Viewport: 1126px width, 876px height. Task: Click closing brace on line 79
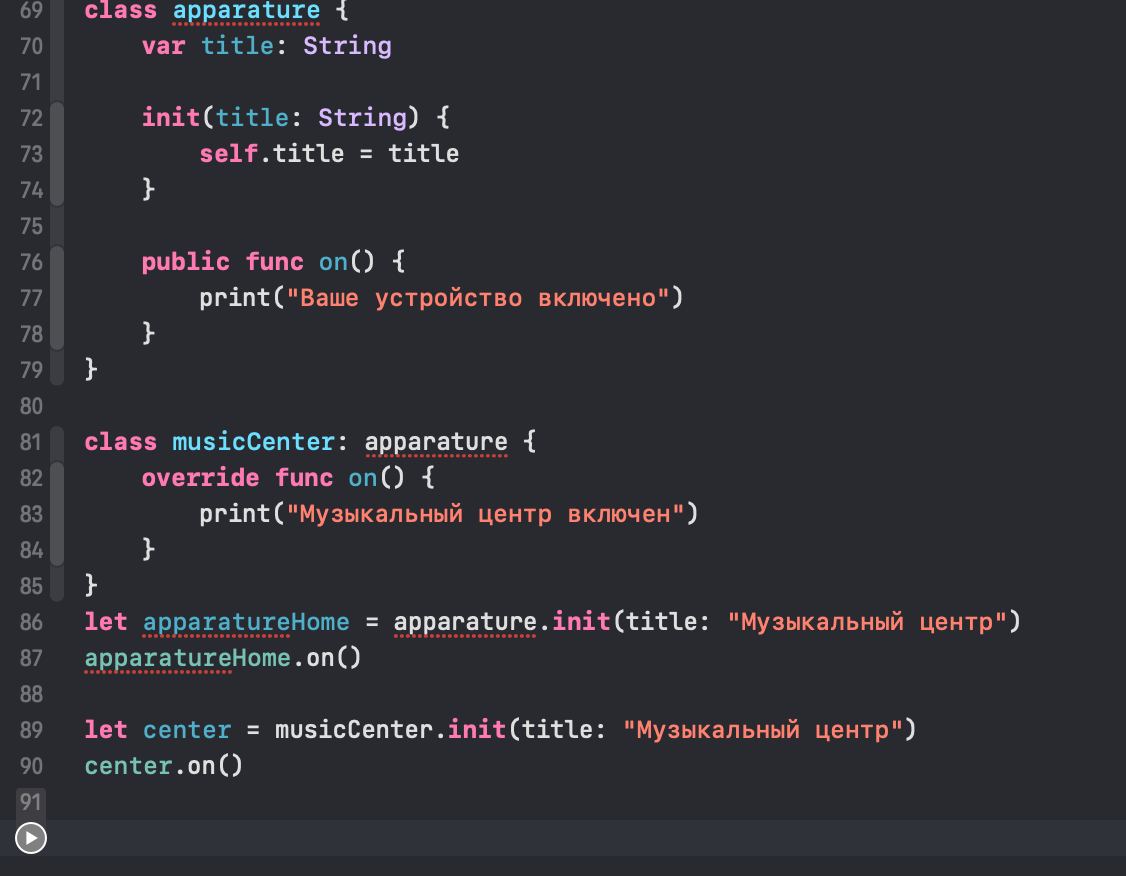coord(91,369)
